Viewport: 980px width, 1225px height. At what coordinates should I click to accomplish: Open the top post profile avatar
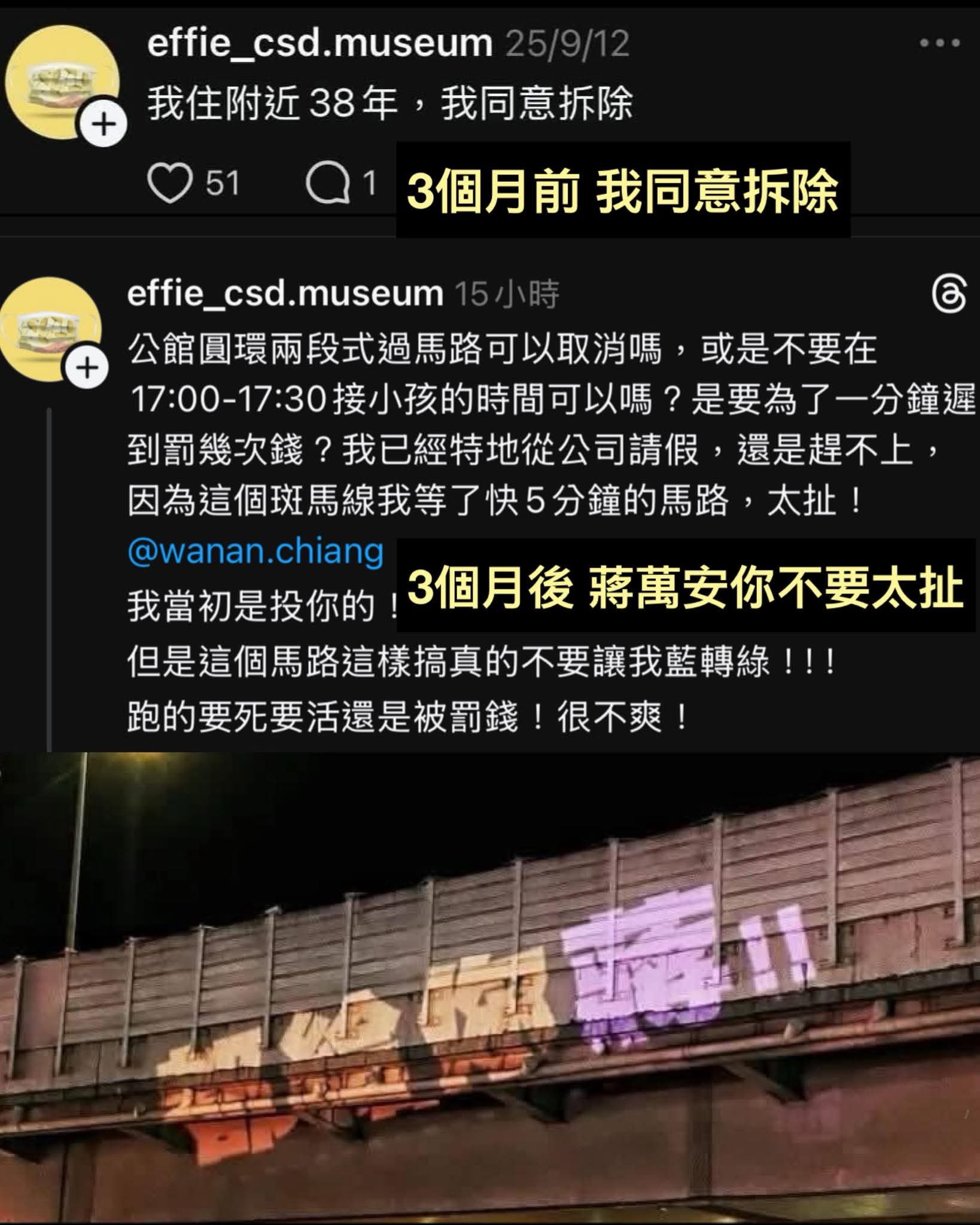coord(62,82)
